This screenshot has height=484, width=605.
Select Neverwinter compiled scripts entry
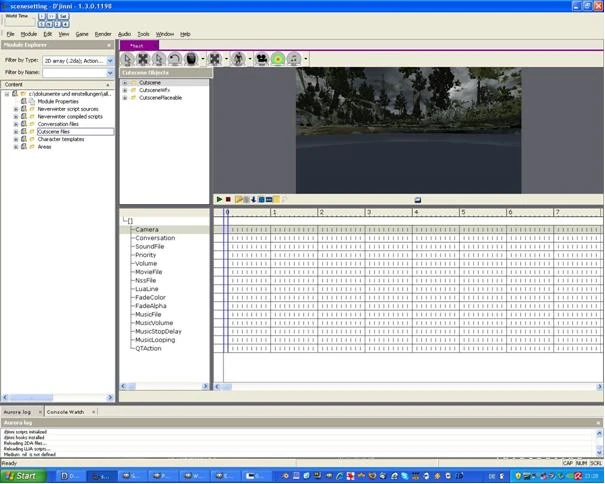pos(70,117)
